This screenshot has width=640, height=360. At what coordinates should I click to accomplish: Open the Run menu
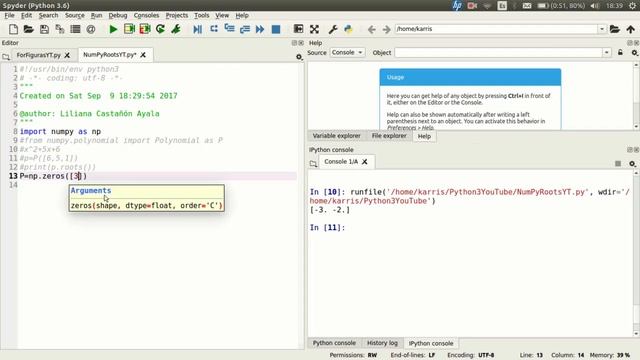tap(96, 15)
